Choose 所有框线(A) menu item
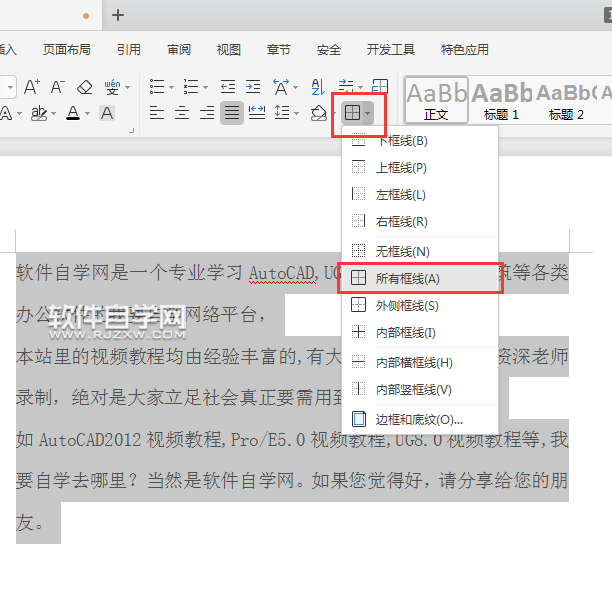612x595 pixels. 420,278
